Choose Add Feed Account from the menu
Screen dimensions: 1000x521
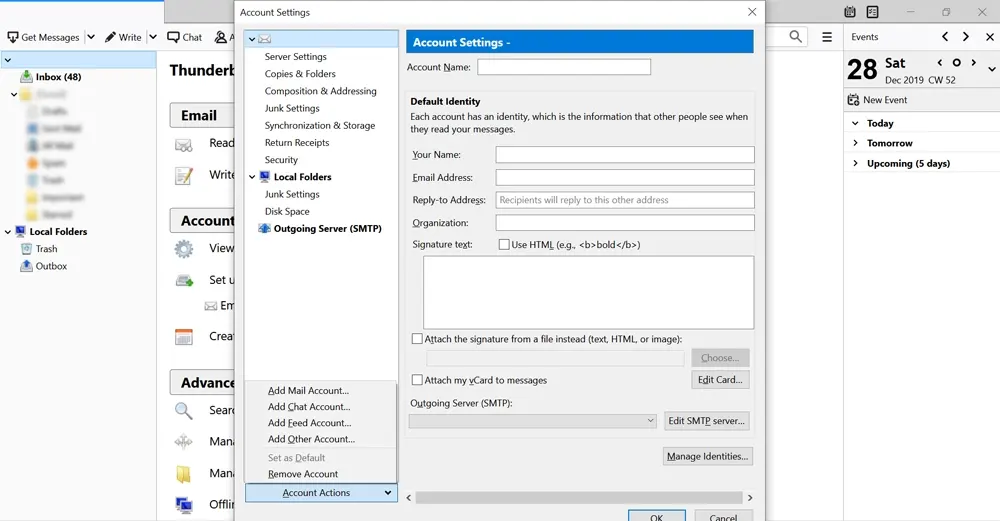pyautogui.click(x=309, y=423)
